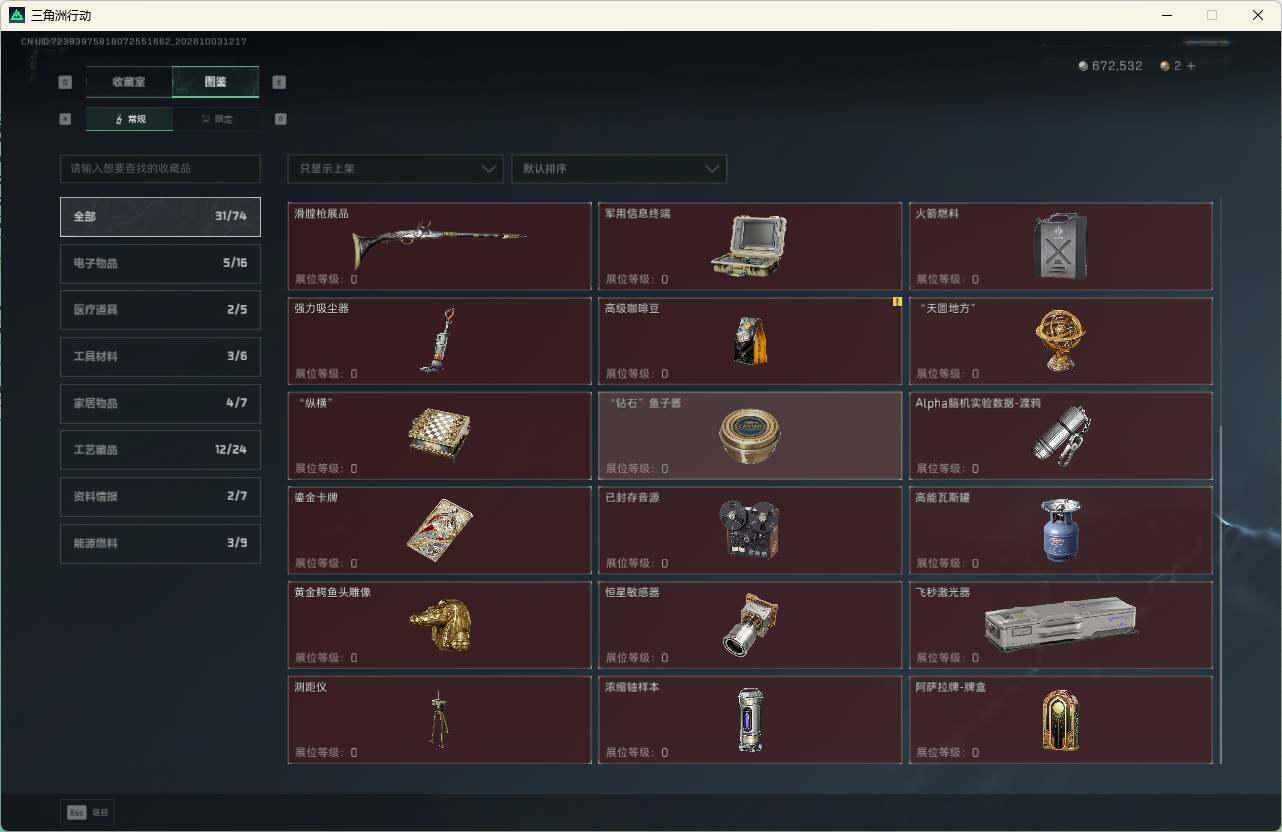Switch to the 限定 sub-tab

pyautogui.click(x=216, y=119)
